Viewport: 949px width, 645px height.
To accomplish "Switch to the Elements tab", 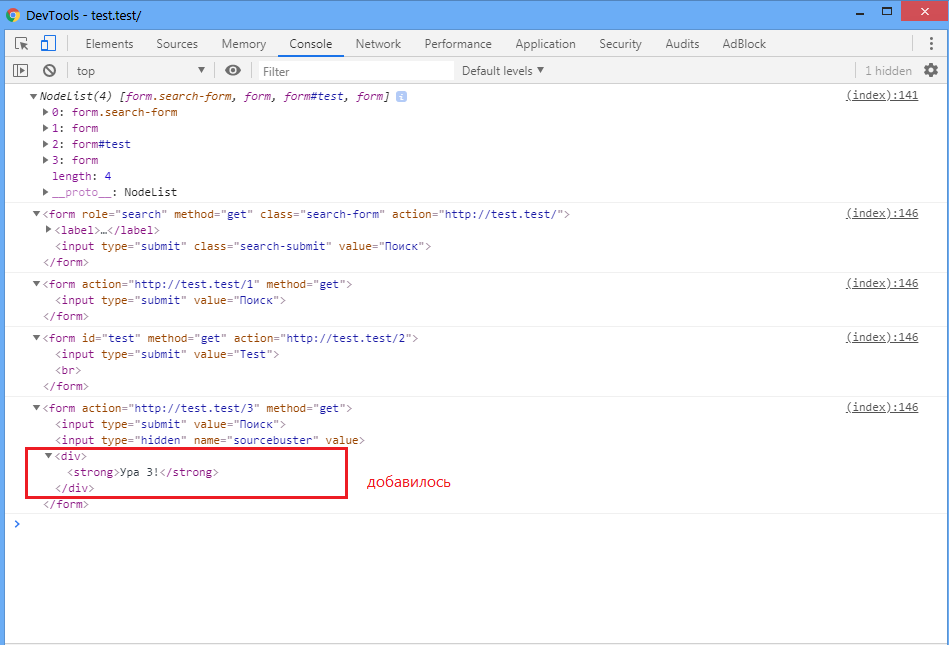I will [109, 44].
